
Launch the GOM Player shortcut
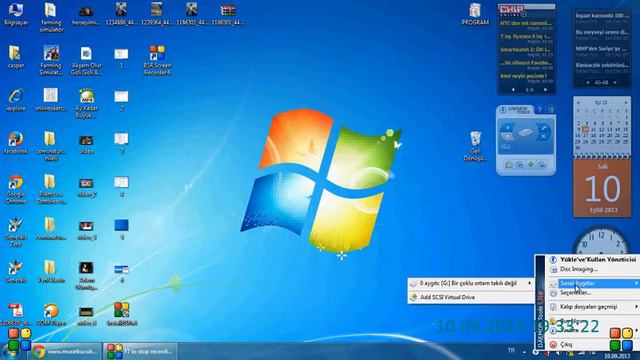[51, 315]
